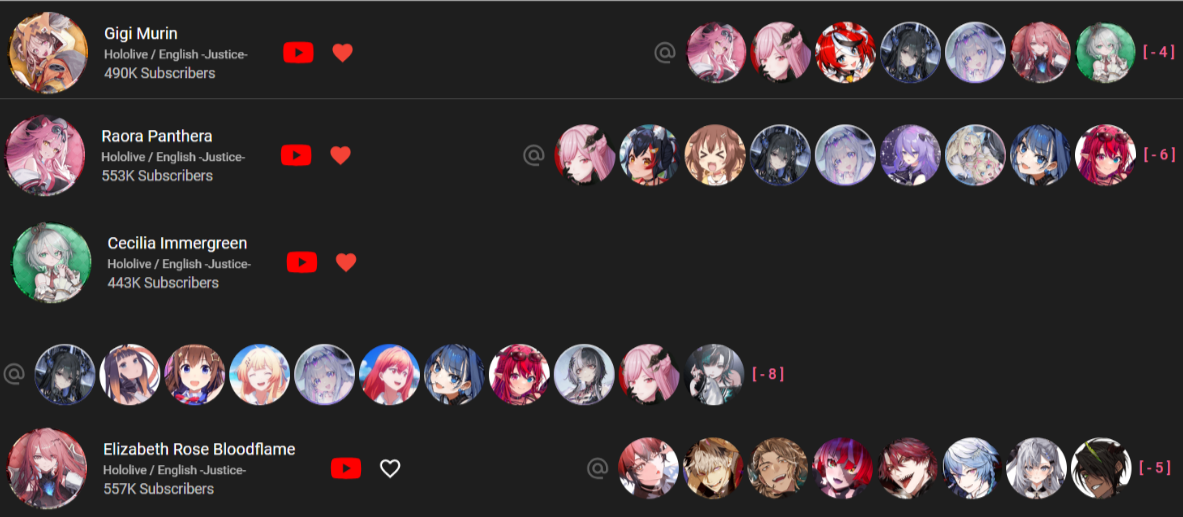Click the @ icon below Cecilia Immergreen

pos(14,374)
